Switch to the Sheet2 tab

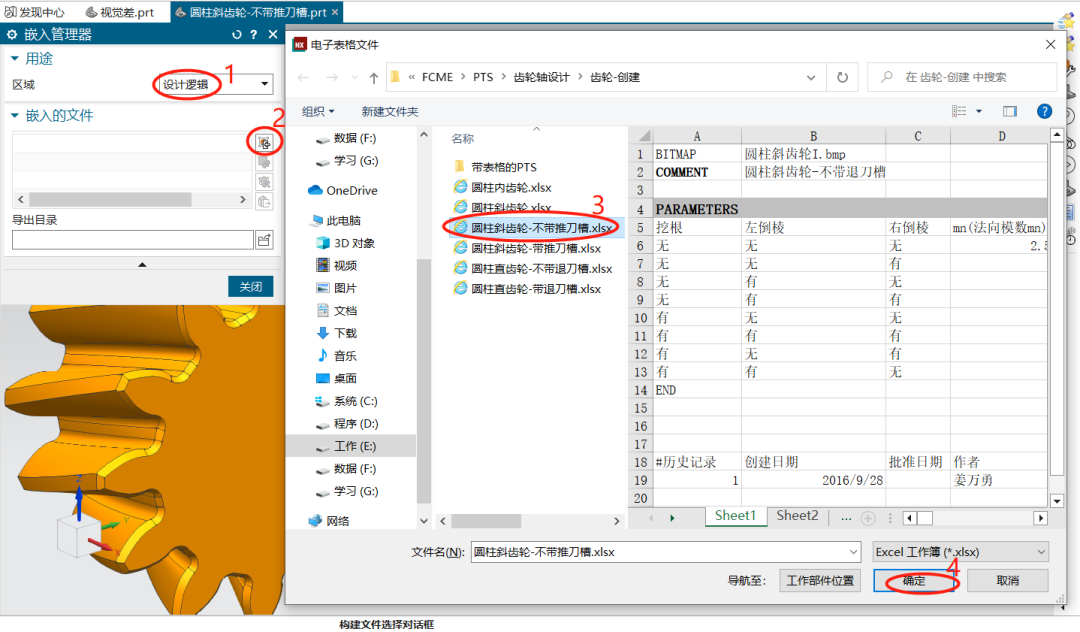coord(797,516)
